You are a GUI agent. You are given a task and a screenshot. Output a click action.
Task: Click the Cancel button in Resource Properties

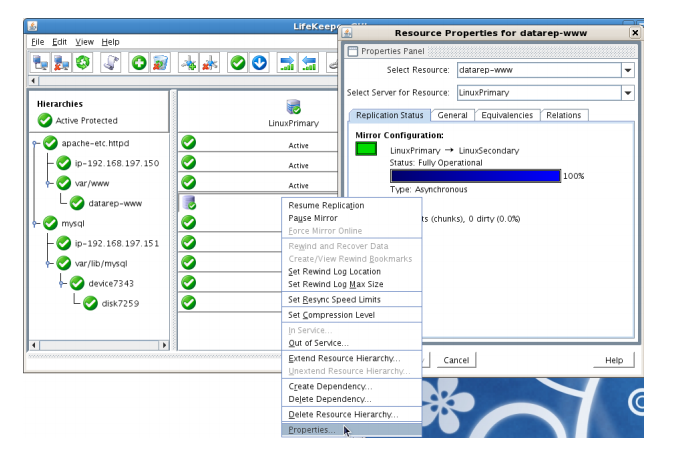[456, 360]
